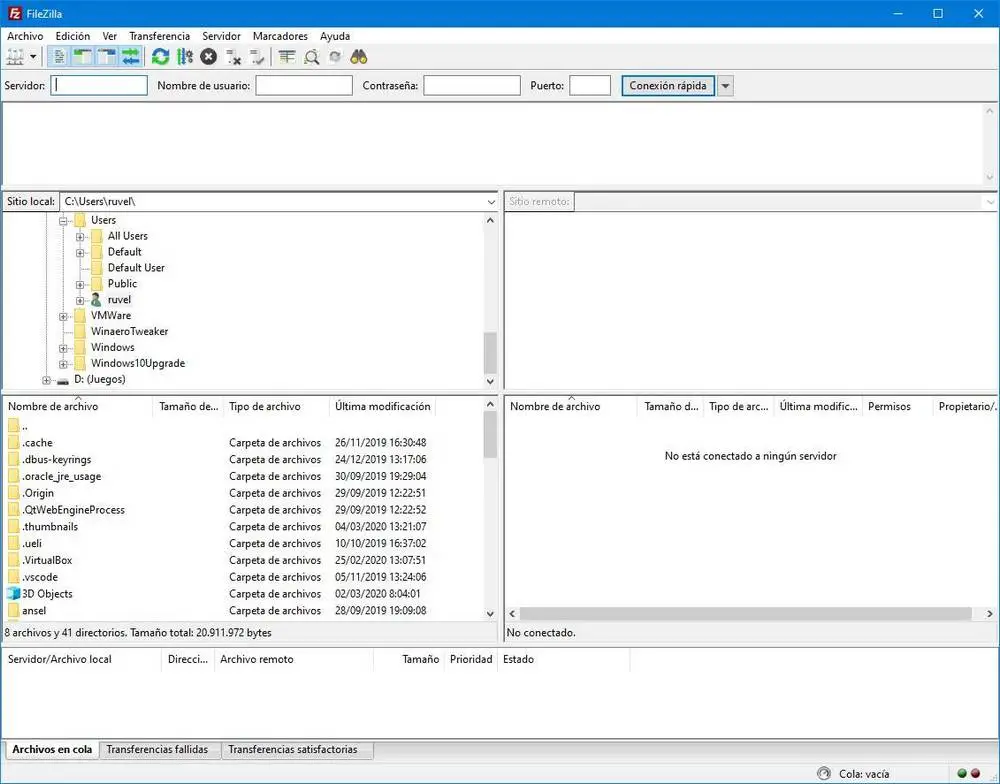Toggle the message log display
1000x784 pixels.
59,57
